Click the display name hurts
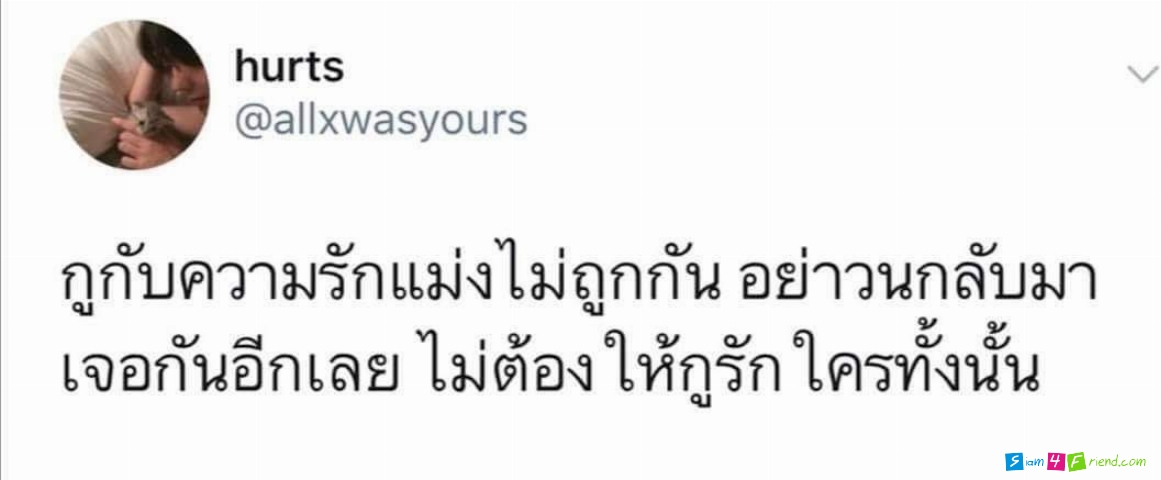The width and height of the screenshot is (1161, 480). 289,66
